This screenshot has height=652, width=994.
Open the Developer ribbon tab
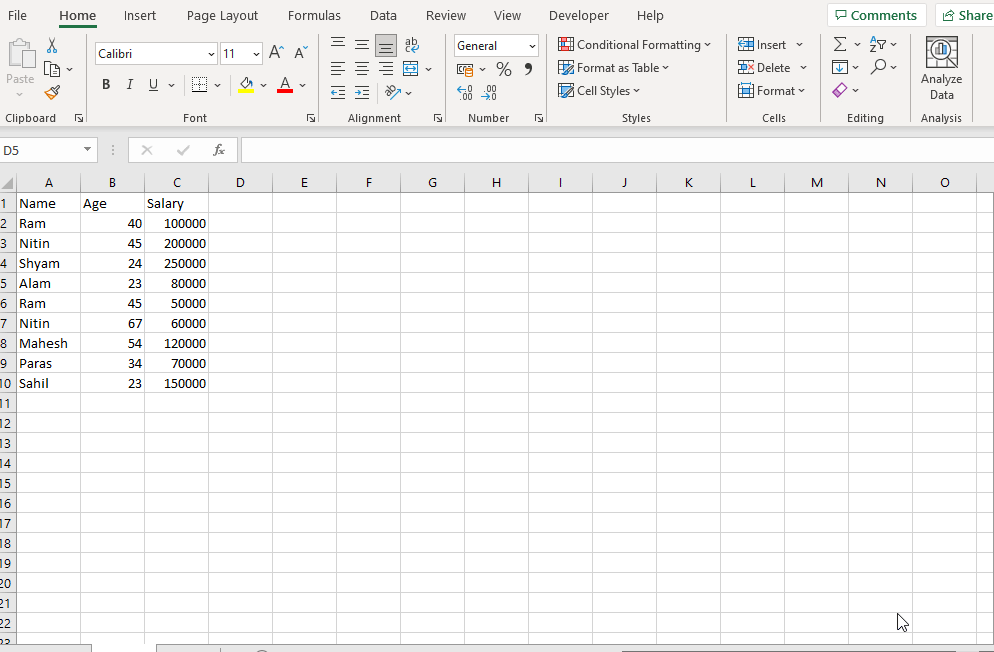[x=578, y=15]
